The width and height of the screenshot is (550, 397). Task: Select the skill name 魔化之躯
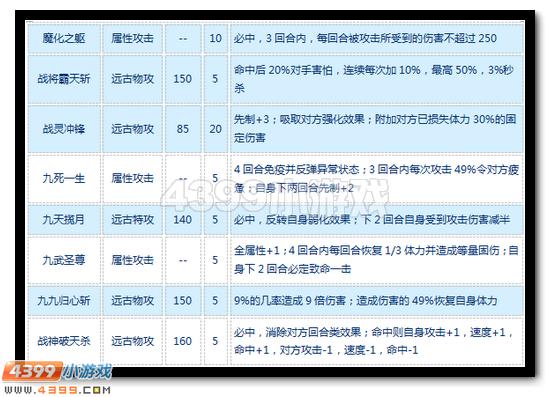click(x=64, y=38)
